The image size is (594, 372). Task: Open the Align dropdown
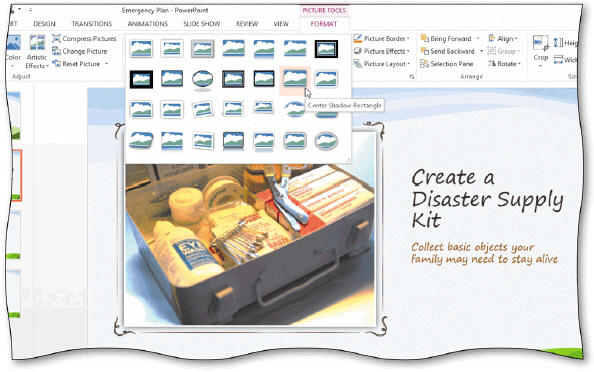pyautogui.click(x=503, y=38)
